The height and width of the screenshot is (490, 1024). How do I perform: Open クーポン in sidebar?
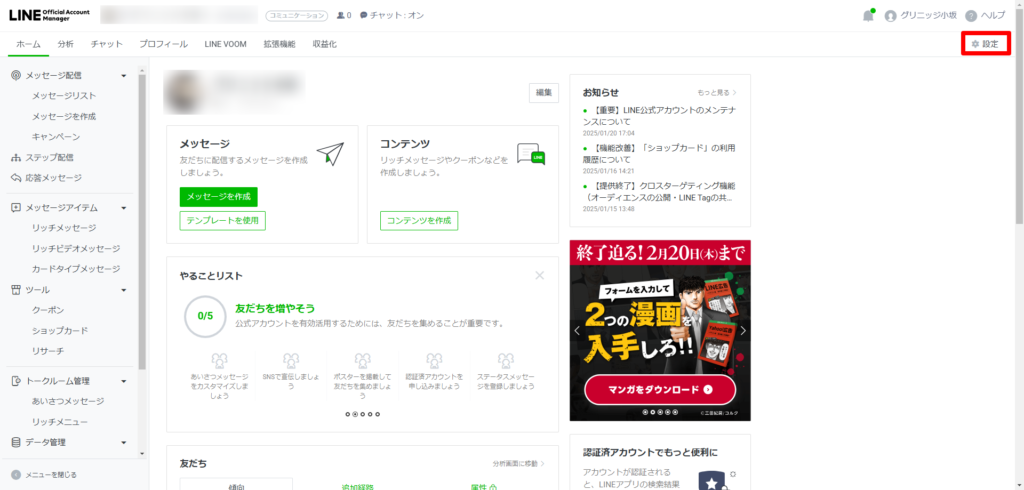[x=48, y=310]
